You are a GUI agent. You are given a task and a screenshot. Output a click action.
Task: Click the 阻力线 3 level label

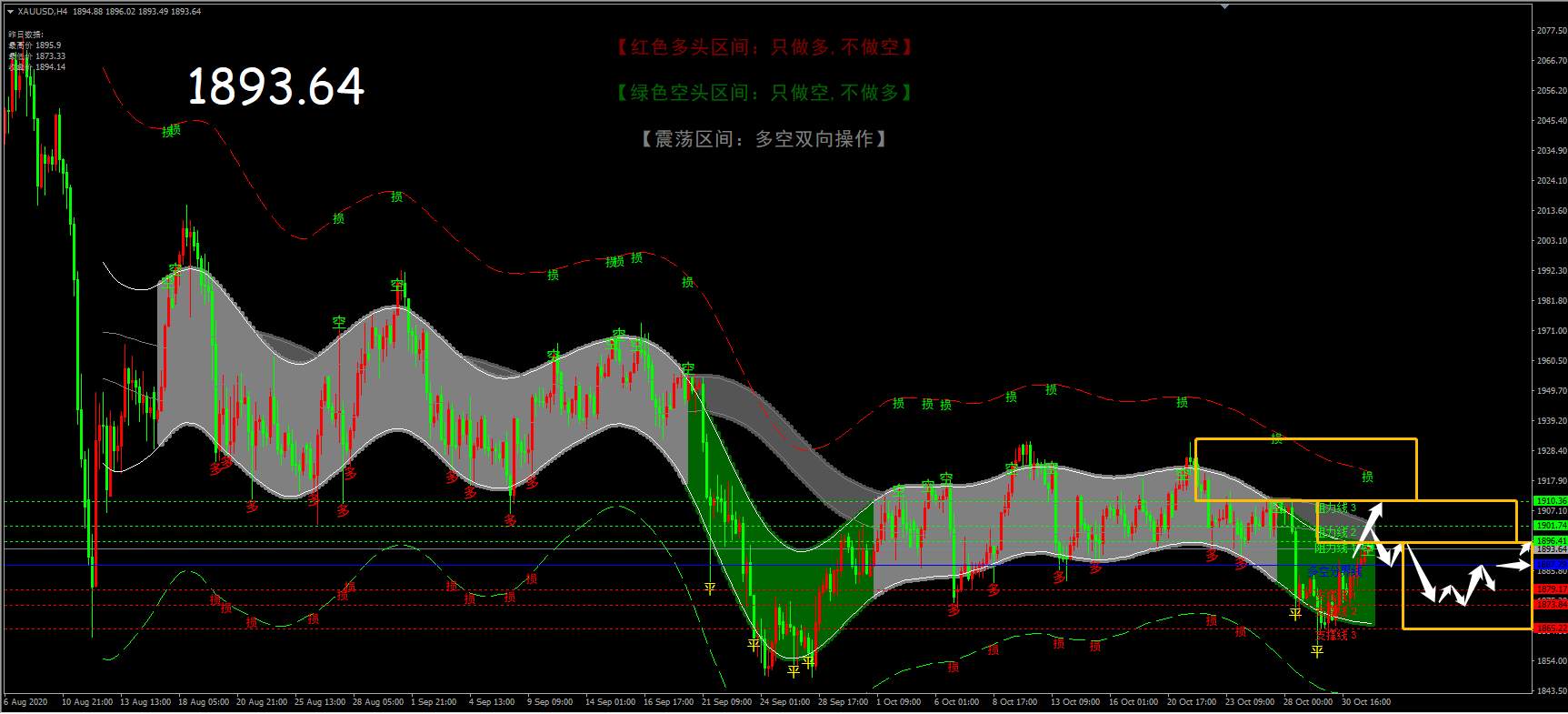1335,508
